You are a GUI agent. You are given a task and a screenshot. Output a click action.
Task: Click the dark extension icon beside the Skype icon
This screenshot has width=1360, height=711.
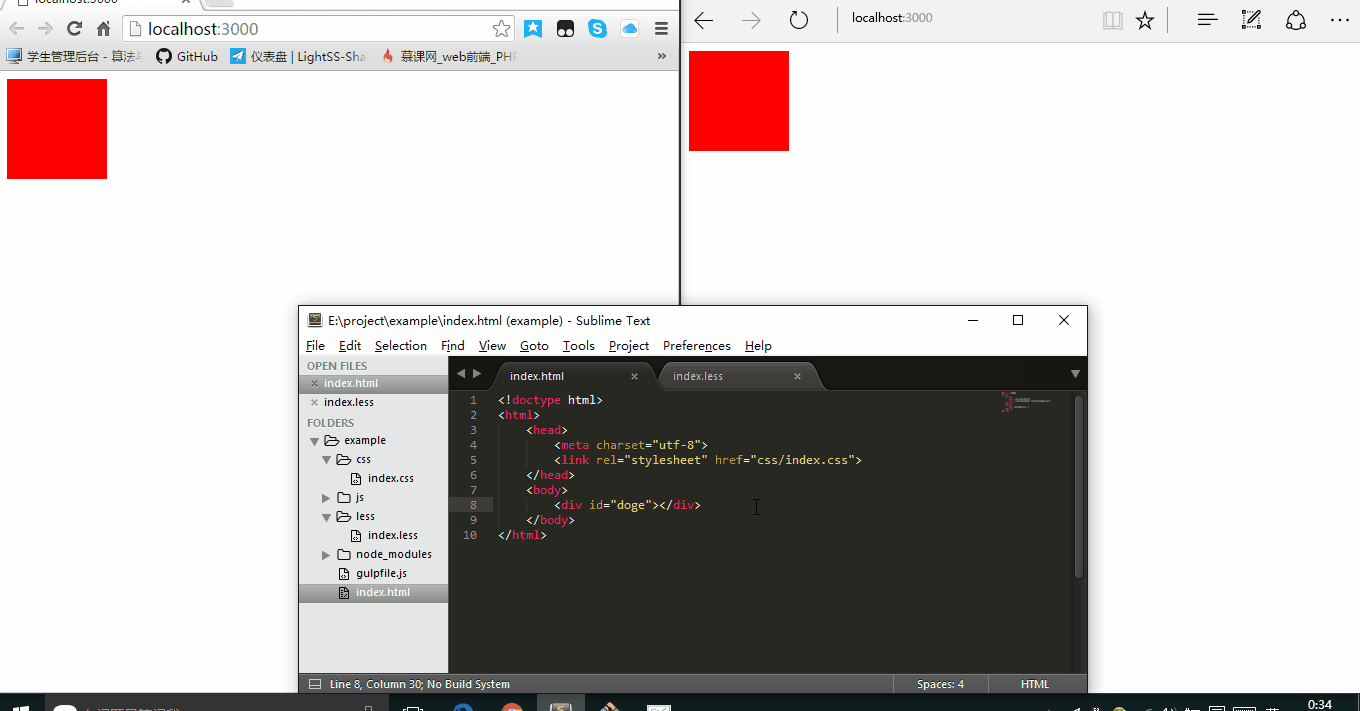pyautogui.click(x=565, y=29)
